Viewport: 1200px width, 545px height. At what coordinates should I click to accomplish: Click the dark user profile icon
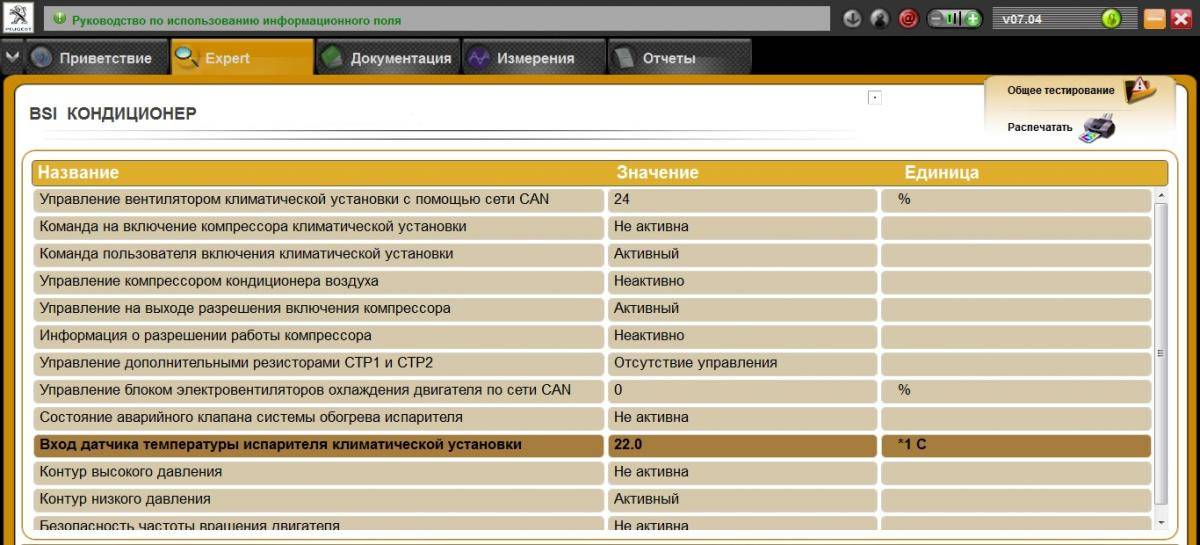coord(880,18)
